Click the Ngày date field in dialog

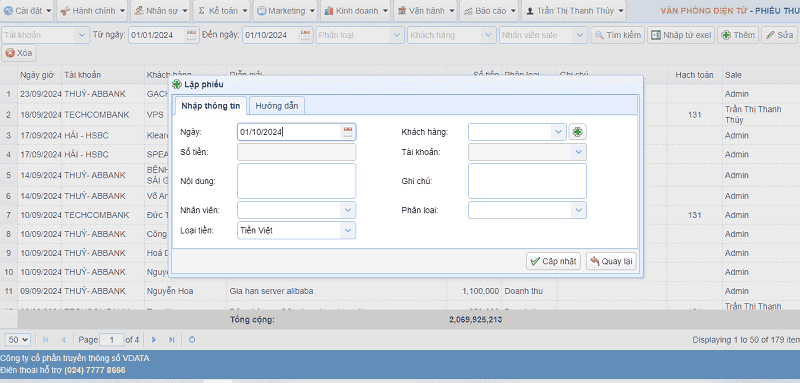pyautogui.click(x=289, y=132)
